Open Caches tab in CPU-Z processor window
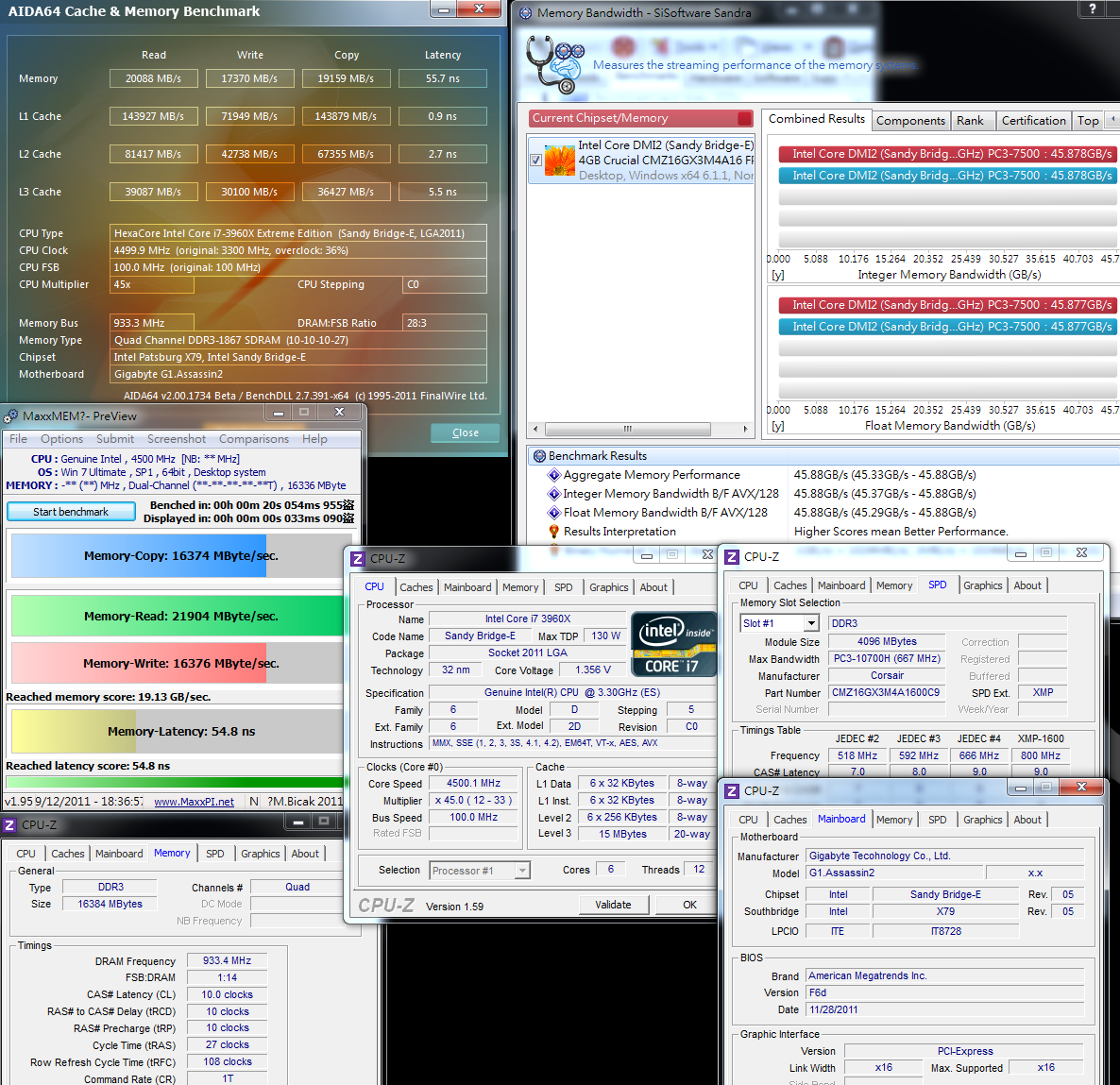Image resolution: width=1120 pixels, height=1085 pixels. coord(416,587)
